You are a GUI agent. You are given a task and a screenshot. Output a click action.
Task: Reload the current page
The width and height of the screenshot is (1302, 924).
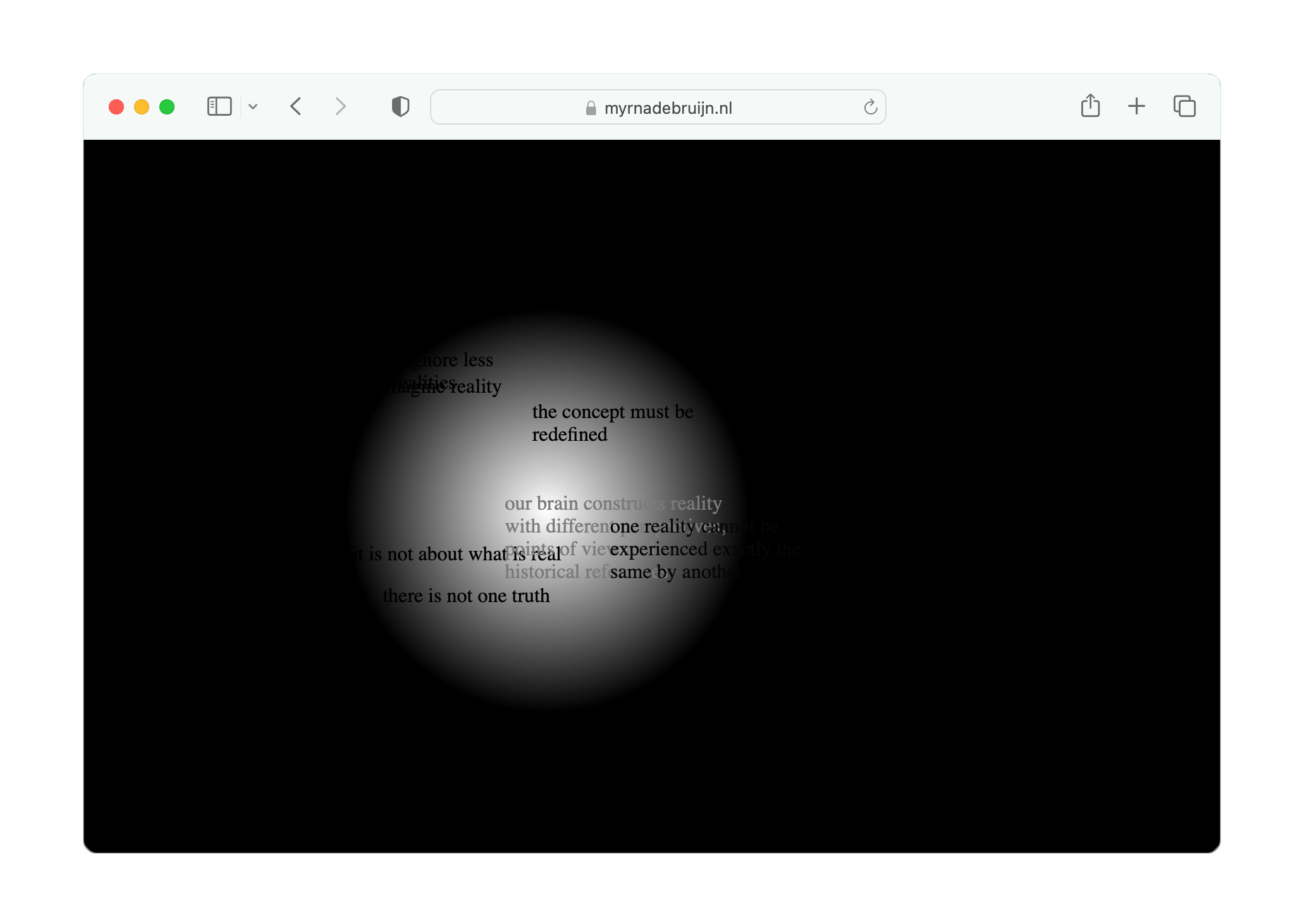click(870, 107)
